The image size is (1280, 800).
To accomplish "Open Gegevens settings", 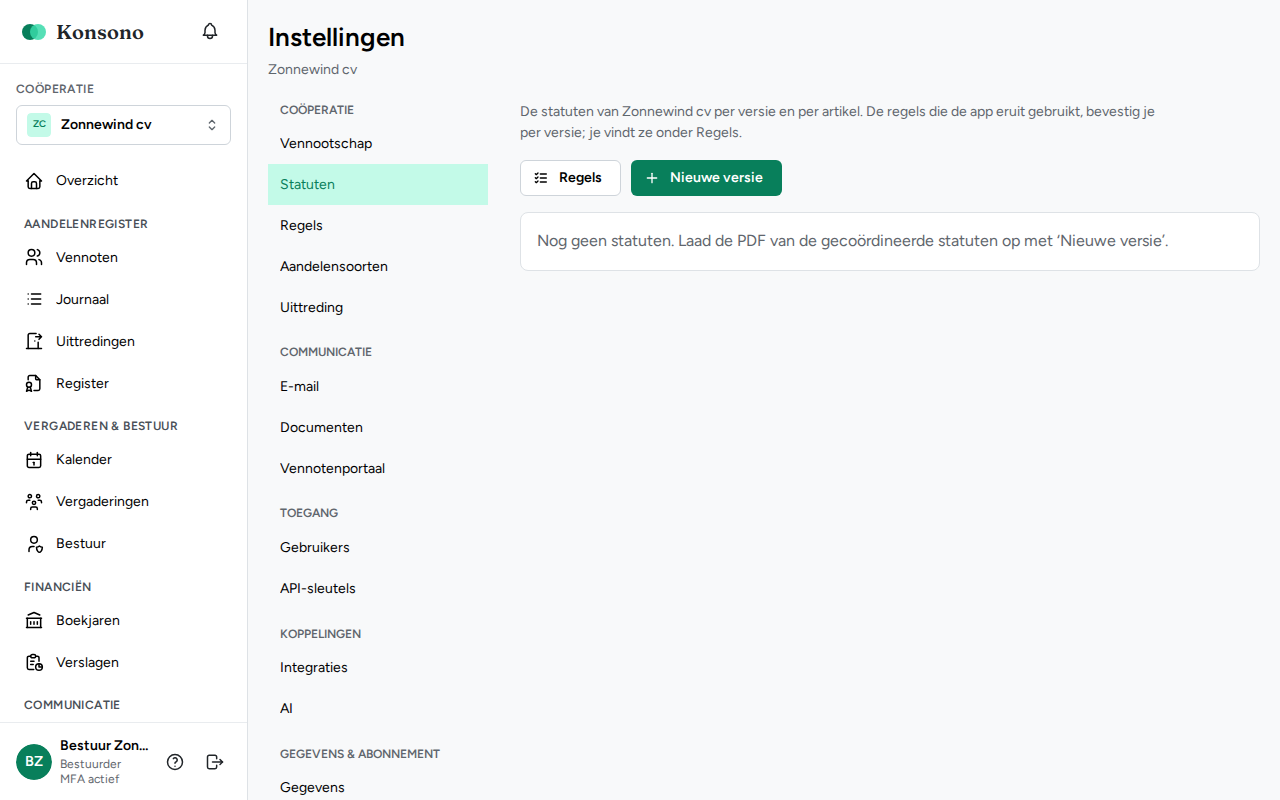I will point(378,788).
